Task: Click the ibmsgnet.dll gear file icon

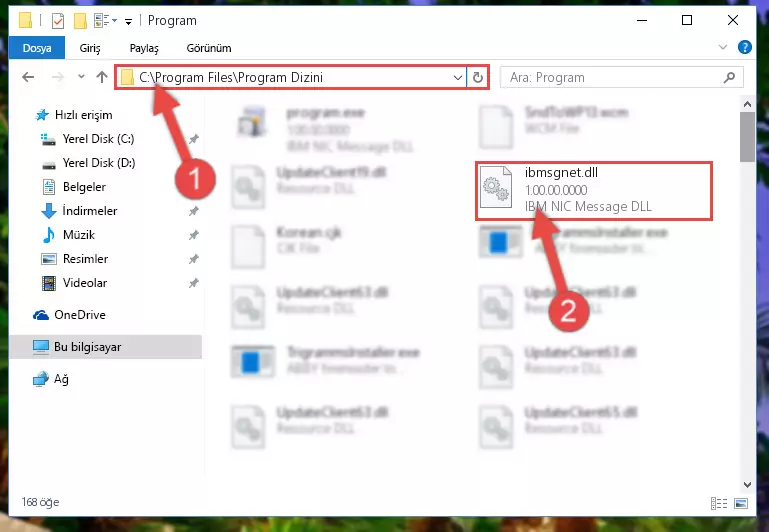Action: point(495,187)
